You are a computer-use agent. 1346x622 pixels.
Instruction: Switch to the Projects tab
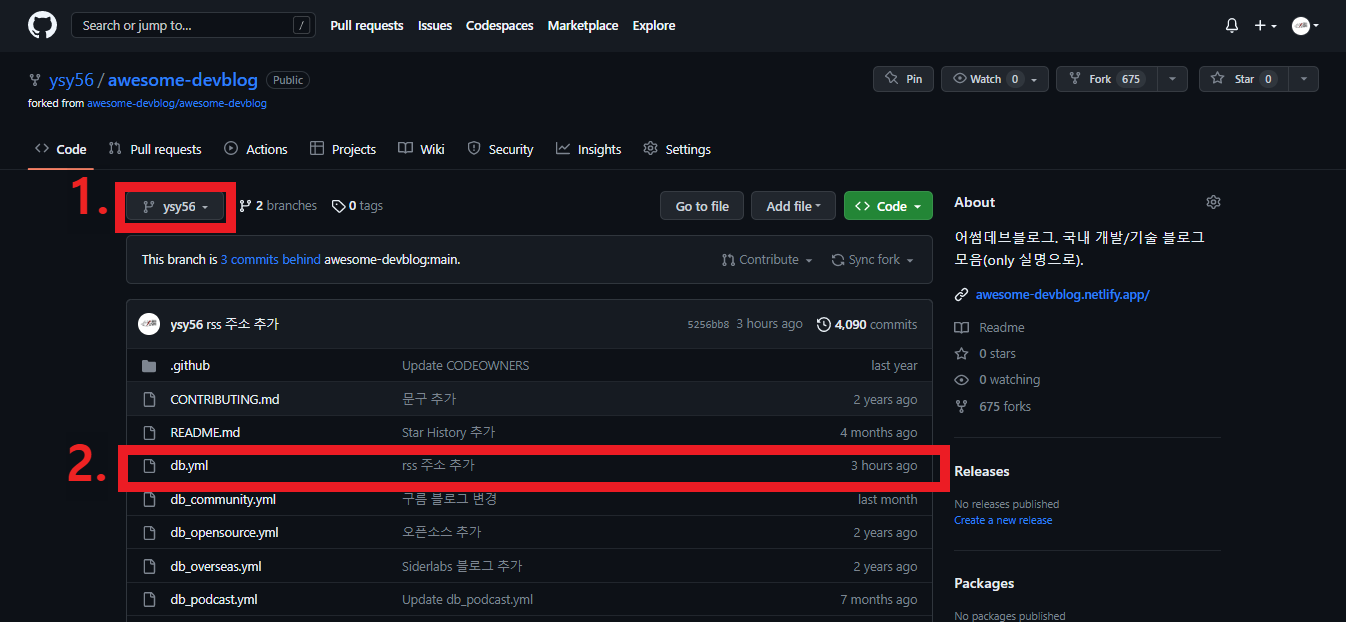coord(343,149)
